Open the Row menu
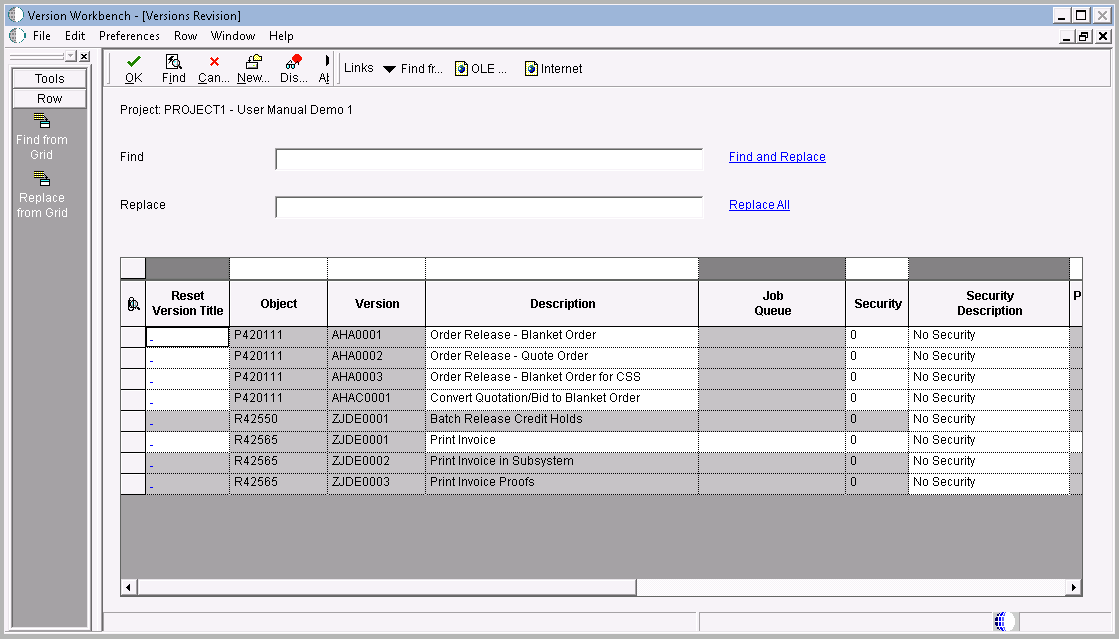This screenshot has height=639, width=1119. pyautogui.click(x=185, y=35)
